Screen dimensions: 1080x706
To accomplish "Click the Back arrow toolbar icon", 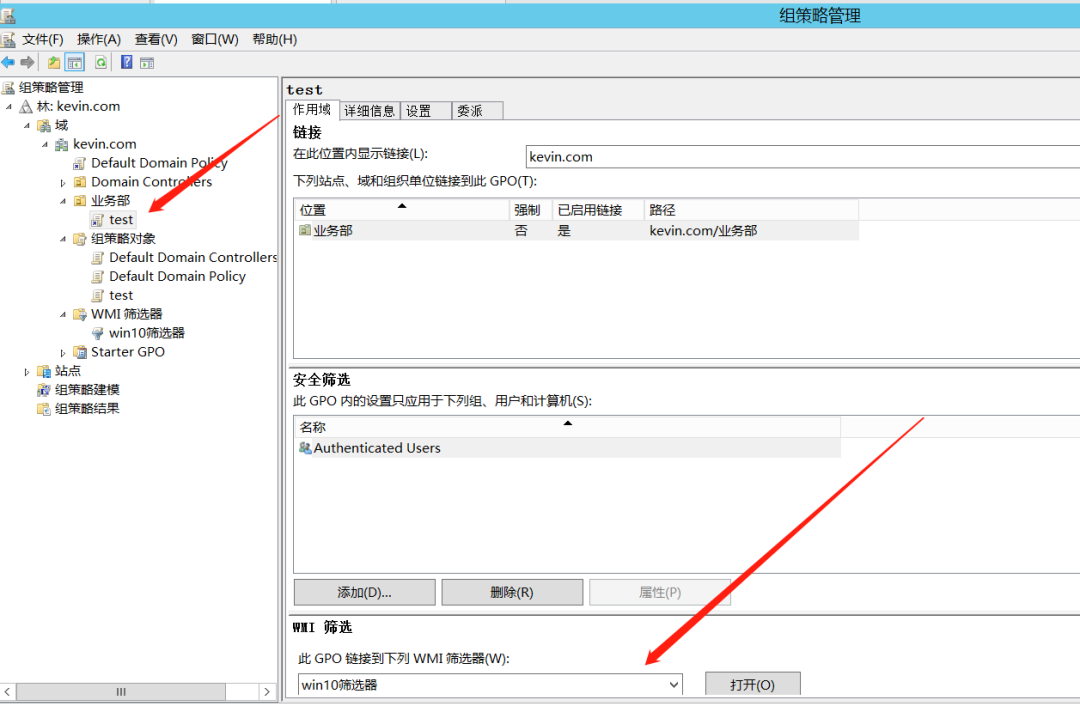I will coord(8,63).
